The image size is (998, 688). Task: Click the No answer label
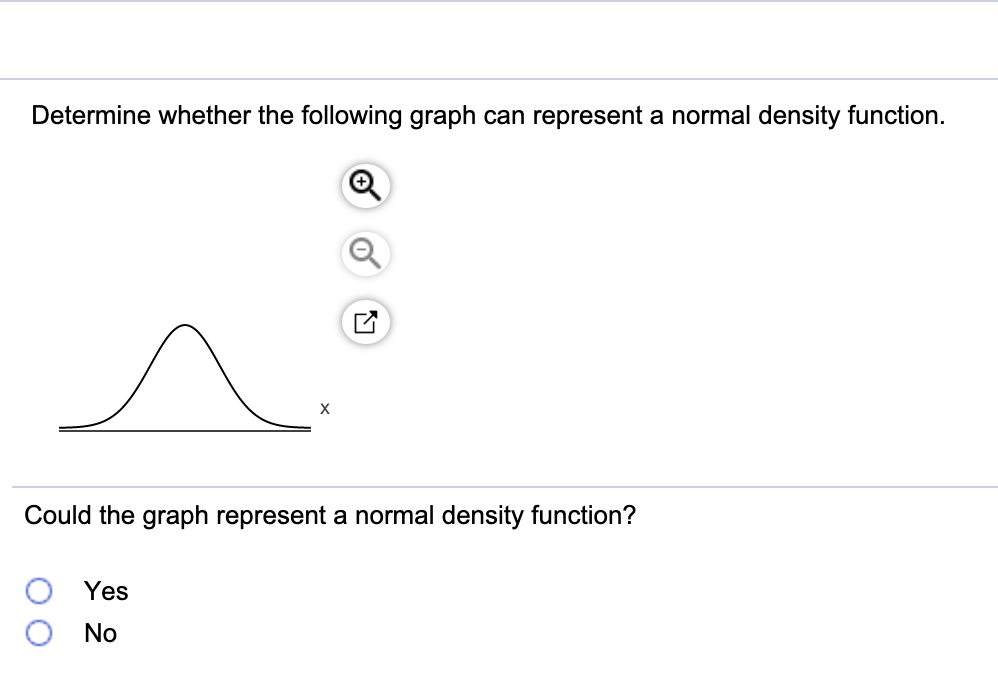pyautogui.click(x=101, y=633)
